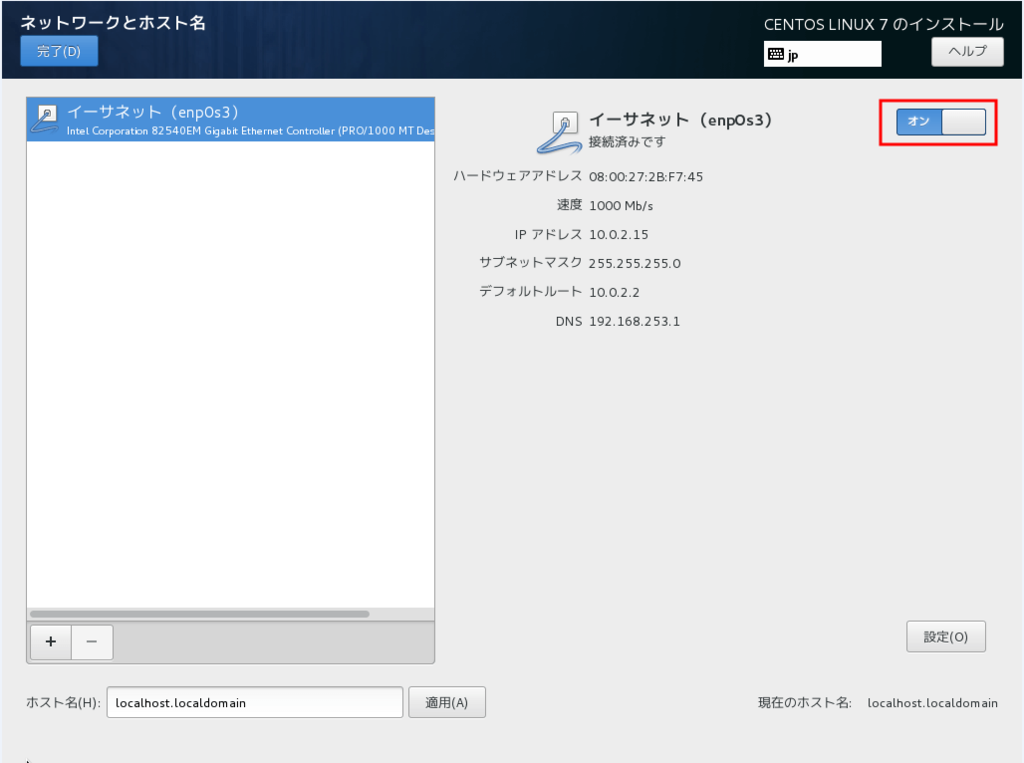Image resolution: width=1024 pixels, height=763 pixels.
Task: Click the speed value 1000 Mb/s
Action: tap(621, 206)
